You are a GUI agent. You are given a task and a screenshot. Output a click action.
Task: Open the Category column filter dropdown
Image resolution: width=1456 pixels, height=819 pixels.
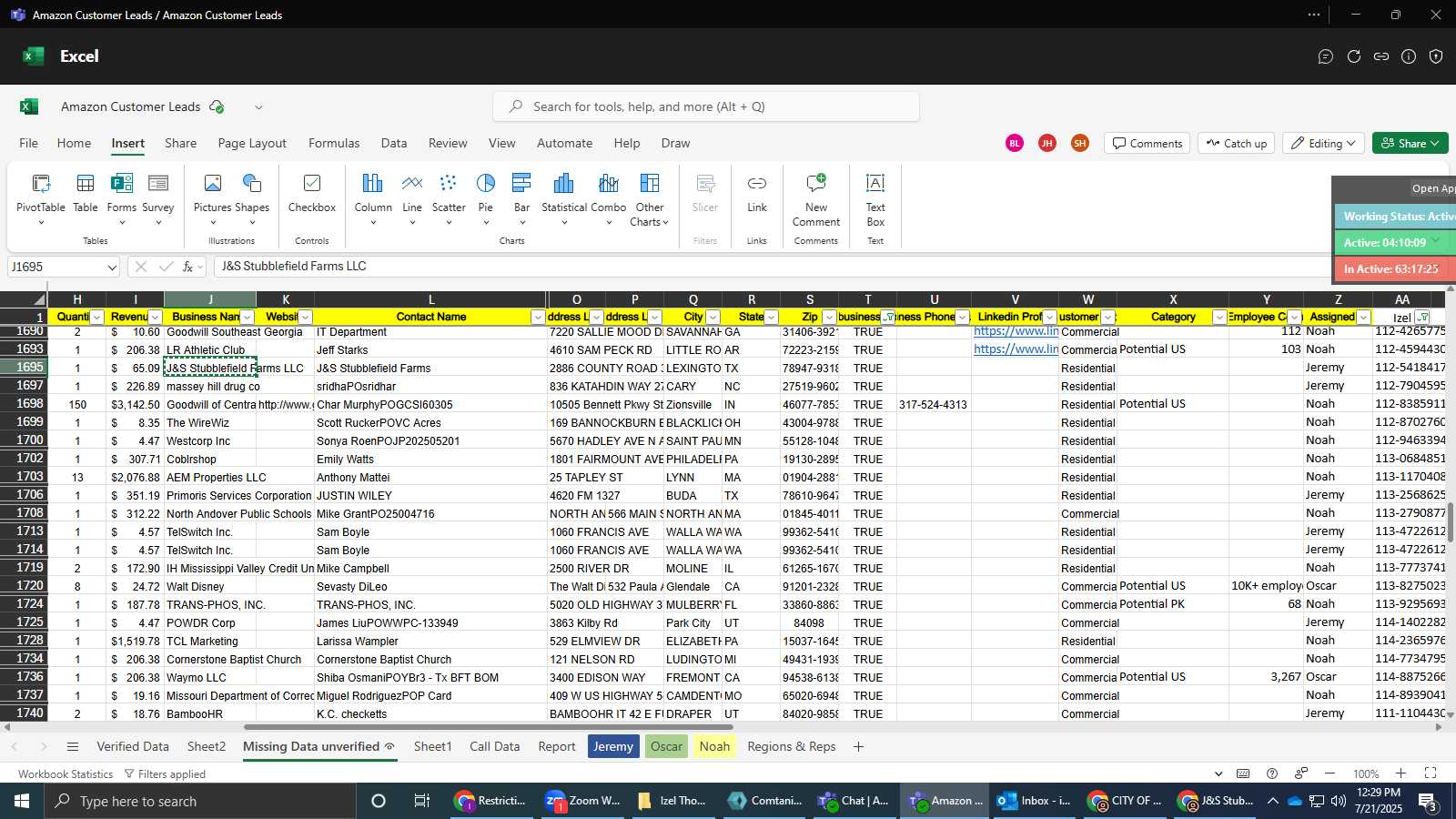click(x=1219, y=317)
